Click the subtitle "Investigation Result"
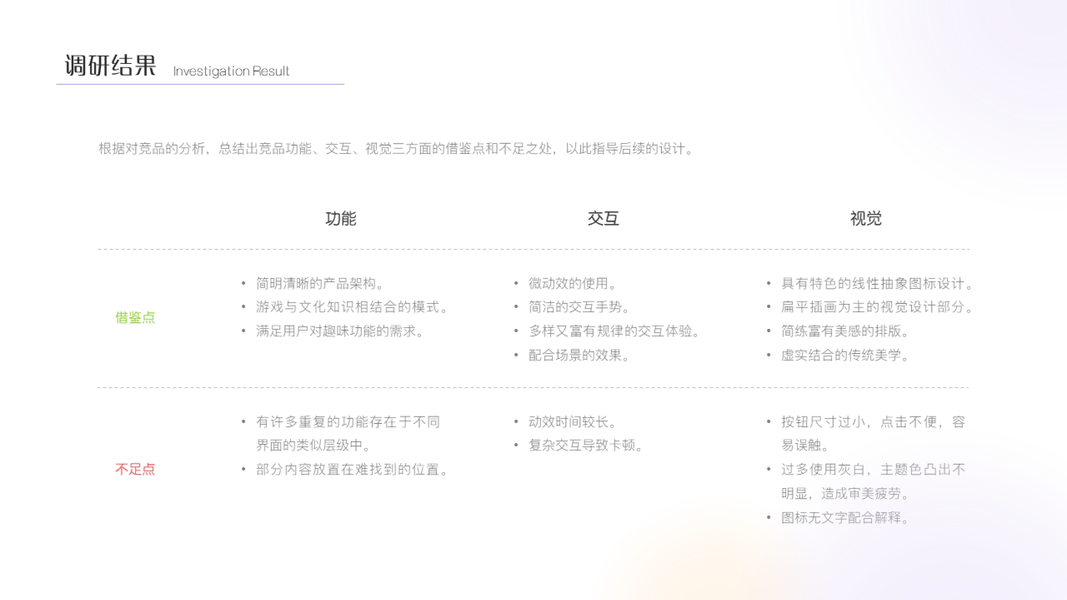The image size is (1067, 600). 231,71
